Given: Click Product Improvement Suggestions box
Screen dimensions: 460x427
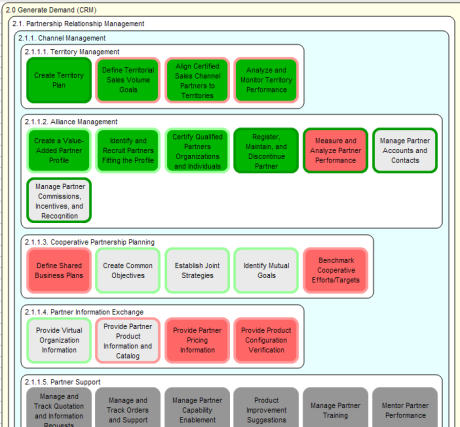Looking at the screenshot, I should 266,407.
